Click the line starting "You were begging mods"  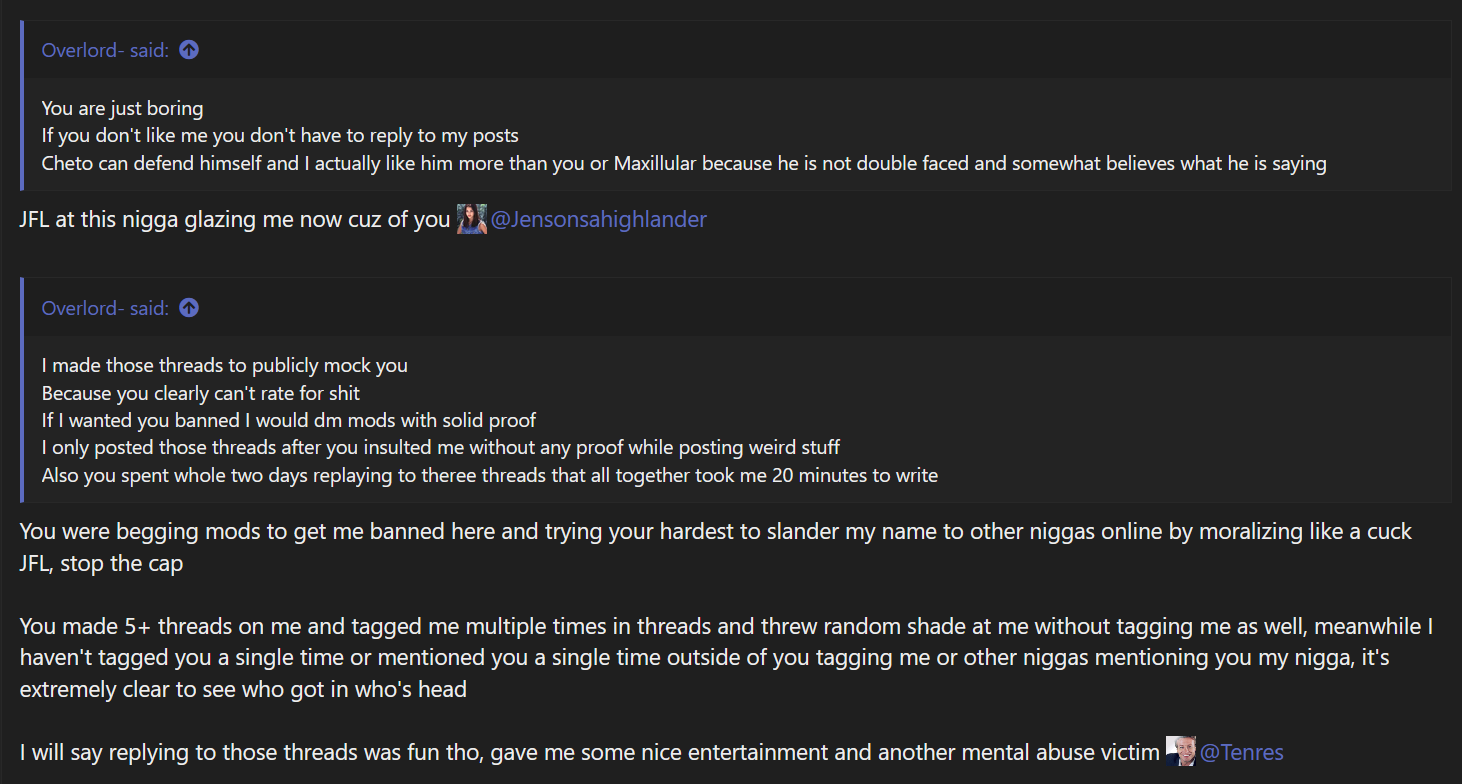pyautogui.click(x=715, y=531)
